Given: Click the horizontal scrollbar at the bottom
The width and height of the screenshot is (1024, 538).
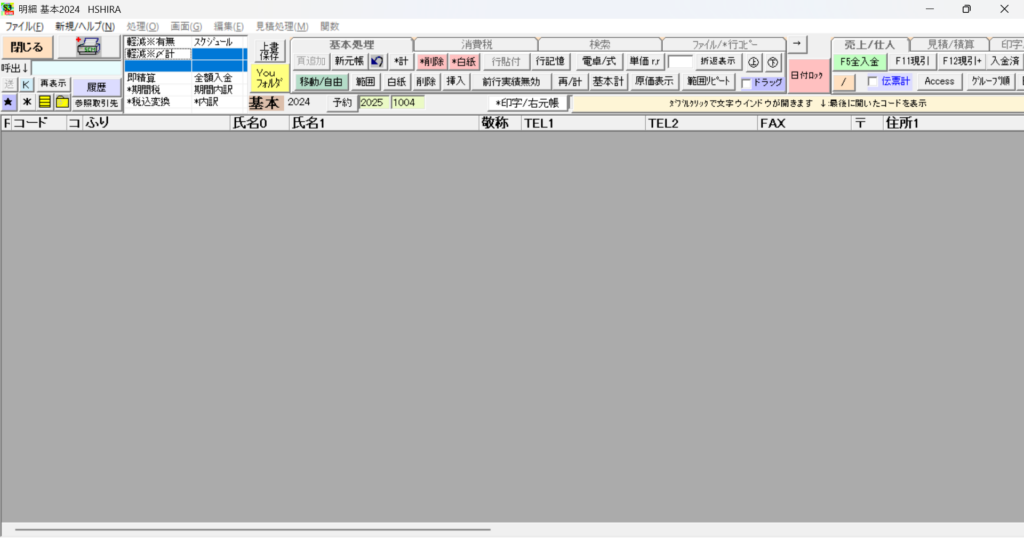Looking at the screenshot, I should point(250,529).
